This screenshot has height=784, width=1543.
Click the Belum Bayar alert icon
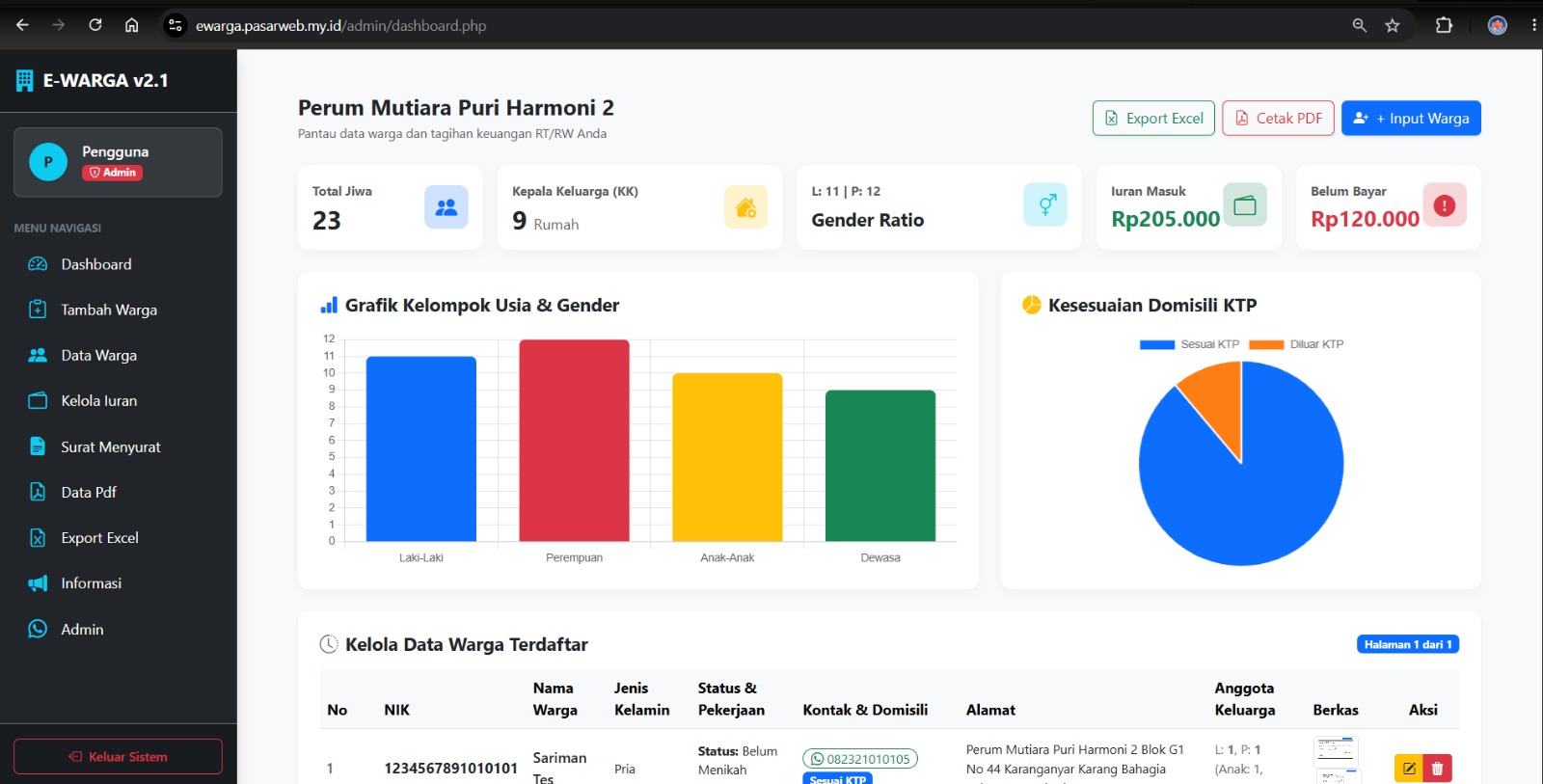pyautogui.click(x=1445, y=204)
